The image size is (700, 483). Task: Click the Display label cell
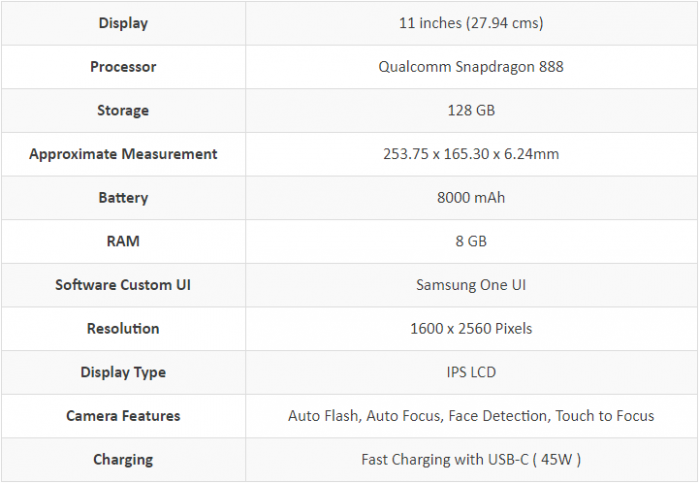[x=123, y=23]
